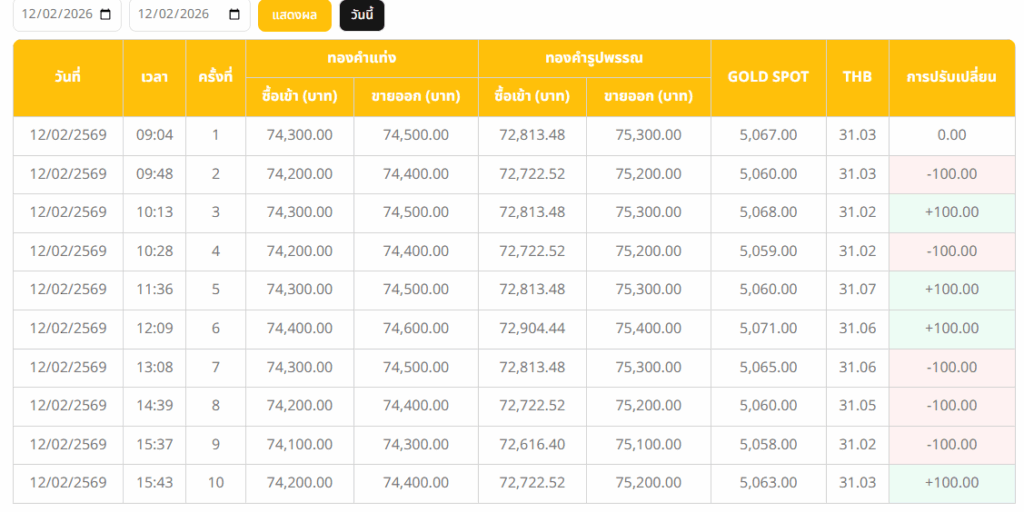Click the -100.00 change in row 2
Viewport: 1024px width, 512px height.
[952, 174]
